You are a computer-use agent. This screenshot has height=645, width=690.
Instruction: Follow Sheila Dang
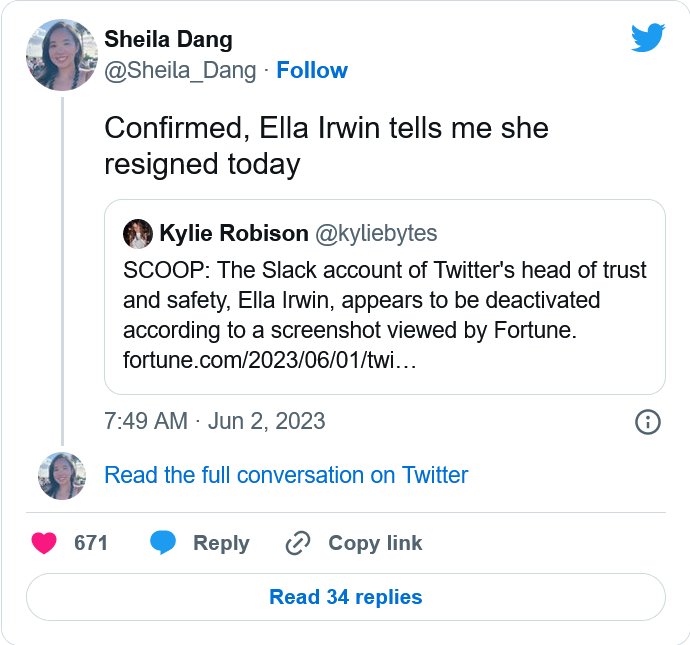[x=312, y=70]
